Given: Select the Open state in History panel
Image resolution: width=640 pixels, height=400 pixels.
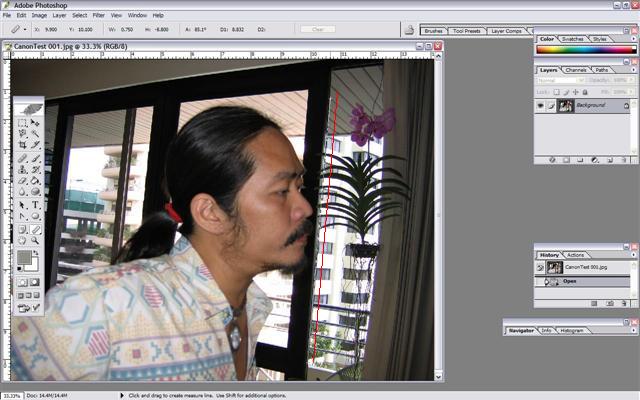Looking at the screenshot, I should pyautogui.click(x=570, y=281).
